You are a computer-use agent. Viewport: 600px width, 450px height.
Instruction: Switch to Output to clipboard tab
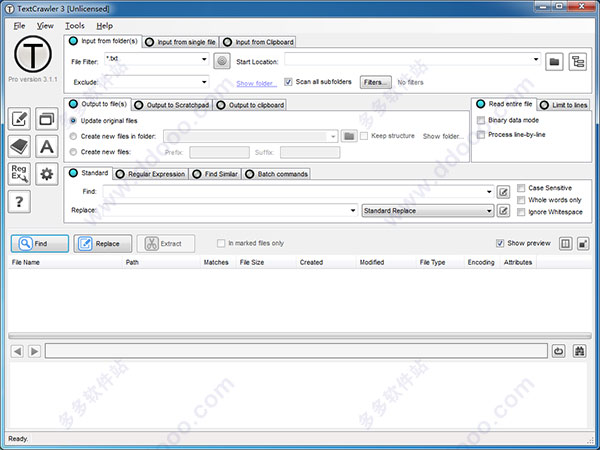pos(250,105)
